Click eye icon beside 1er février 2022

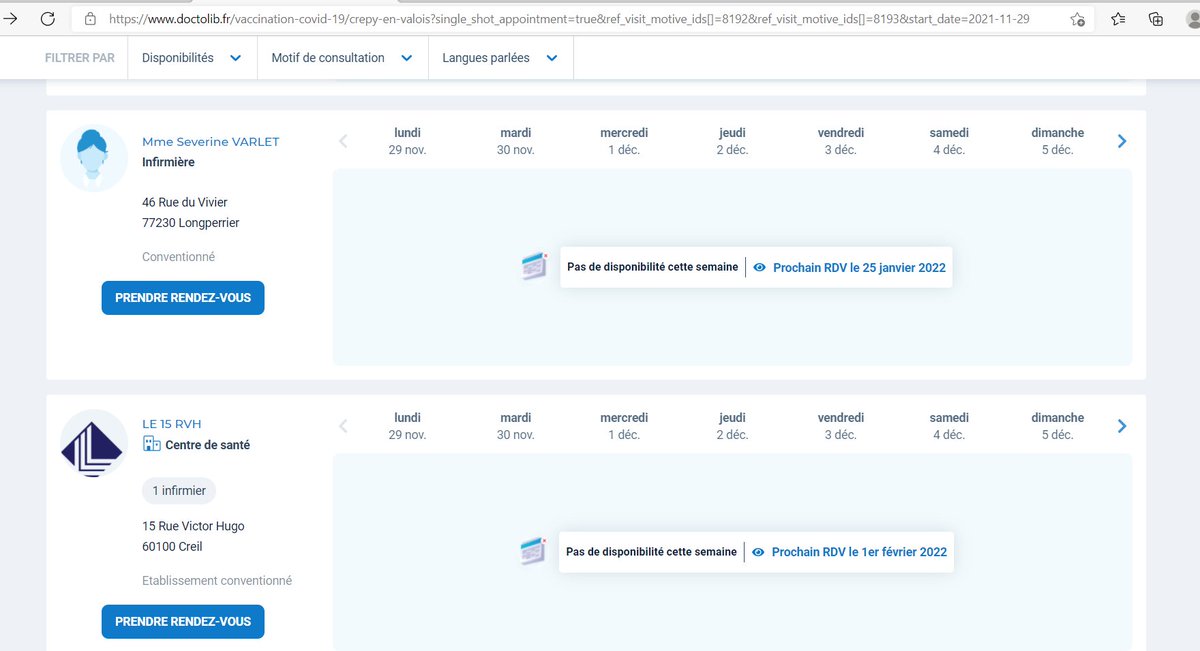pyautogui.click(x=759, y=552)
